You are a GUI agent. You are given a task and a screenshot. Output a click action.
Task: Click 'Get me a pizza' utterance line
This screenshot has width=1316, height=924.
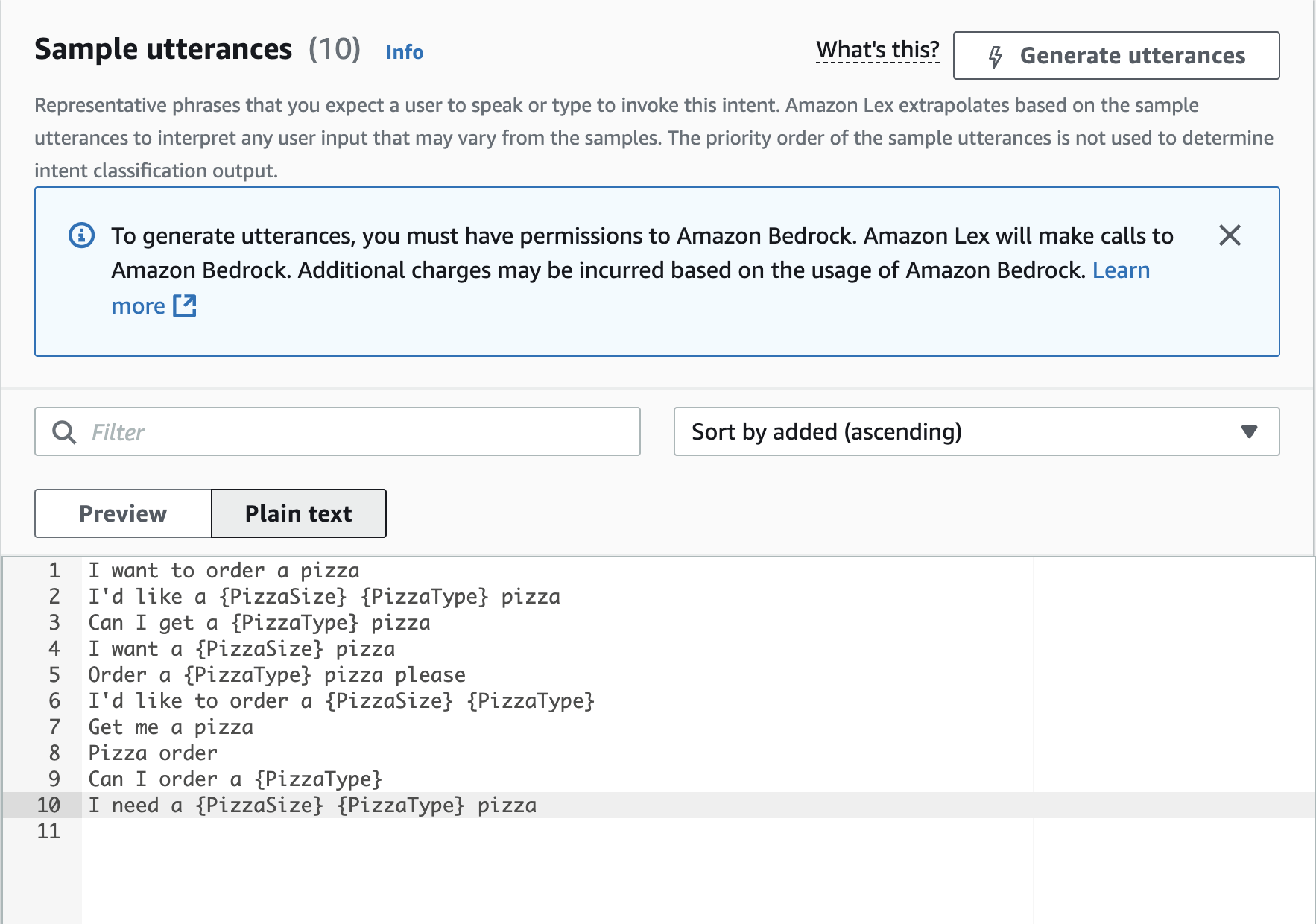tap(171, 727)
